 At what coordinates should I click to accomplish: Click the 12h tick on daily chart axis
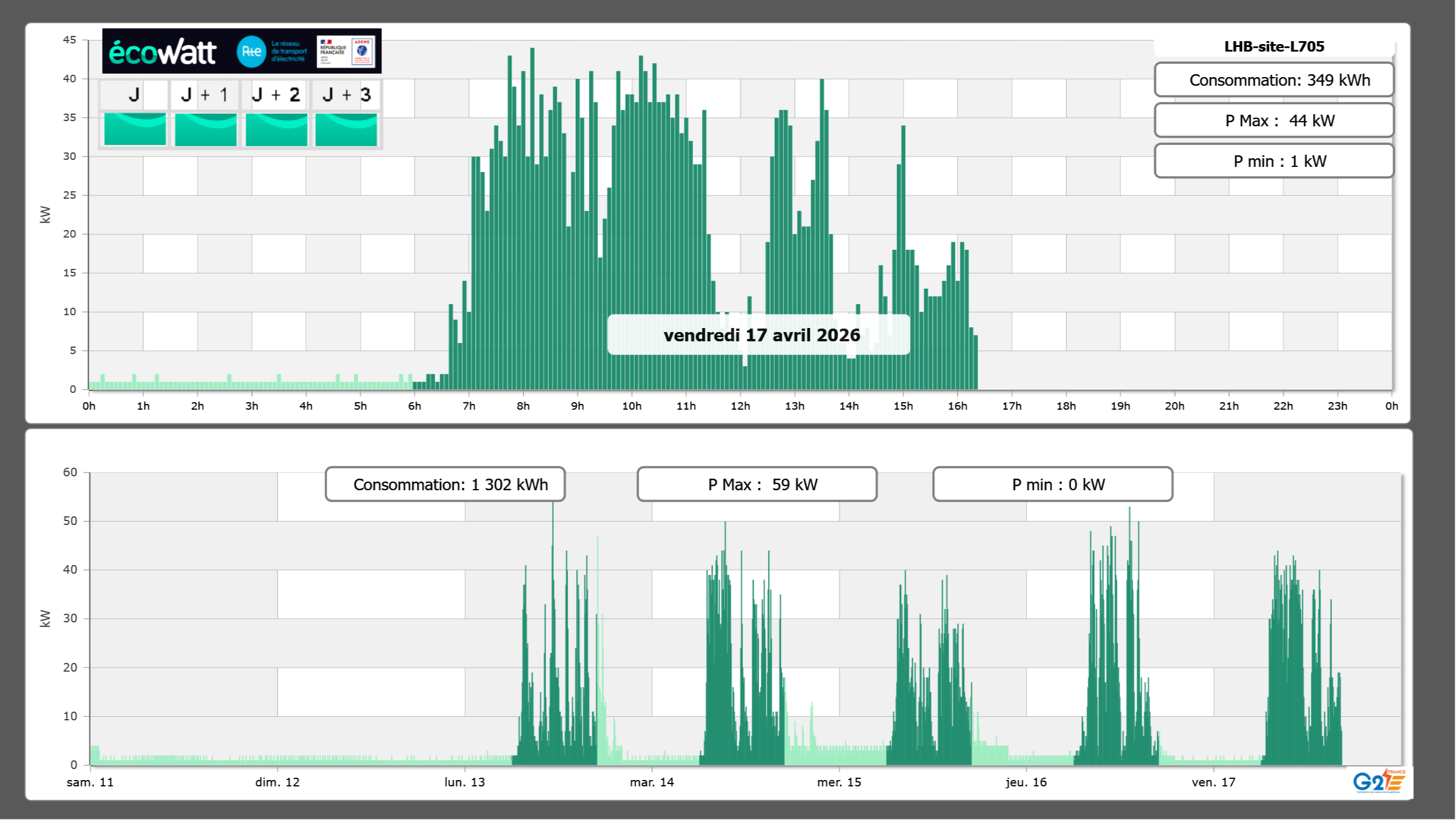[740, 406]
